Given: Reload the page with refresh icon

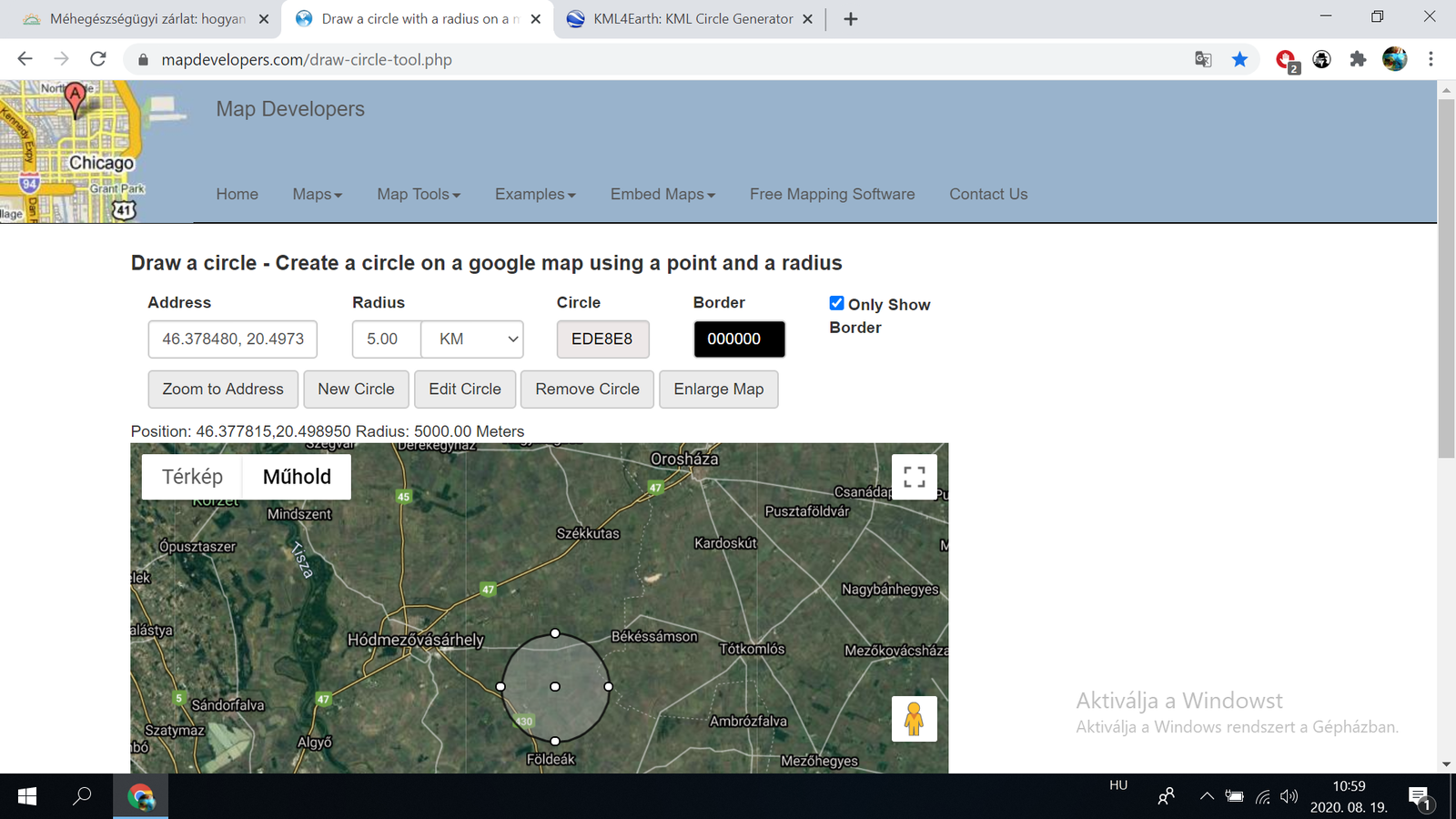Looking at the screenshot, I should [98, 59].
